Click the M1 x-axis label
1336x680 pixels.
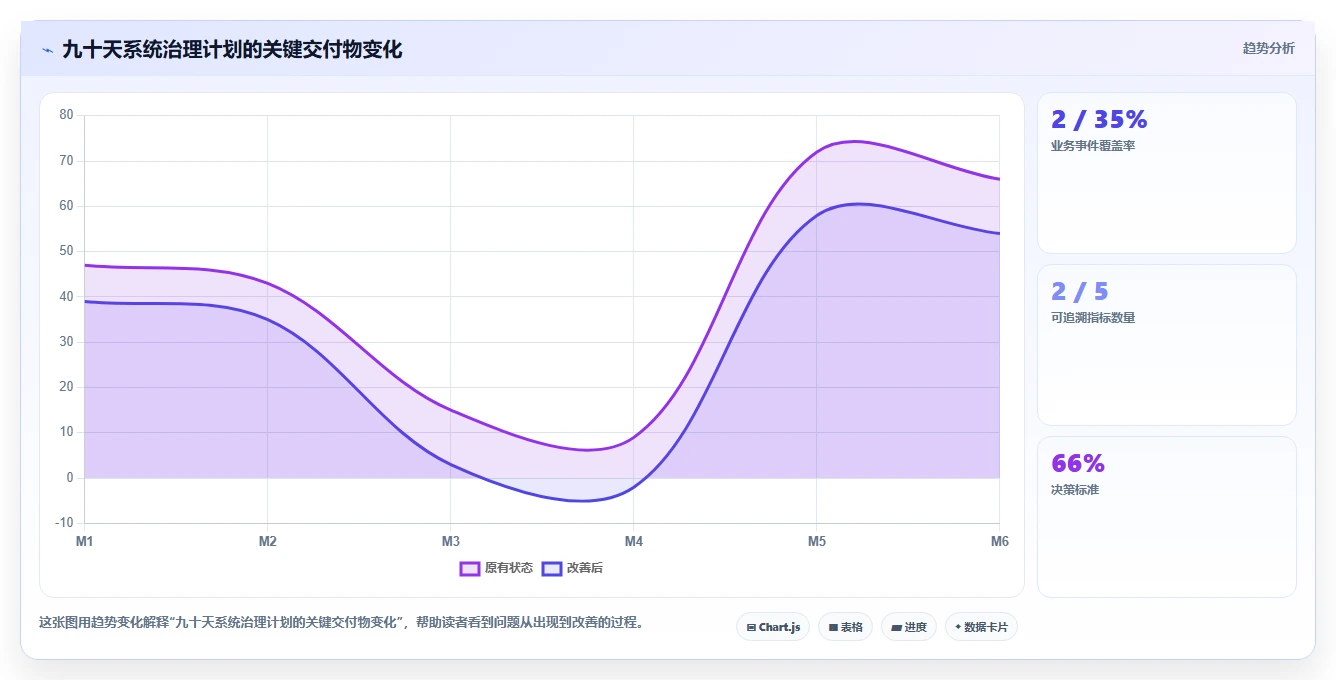pos(85,541)
